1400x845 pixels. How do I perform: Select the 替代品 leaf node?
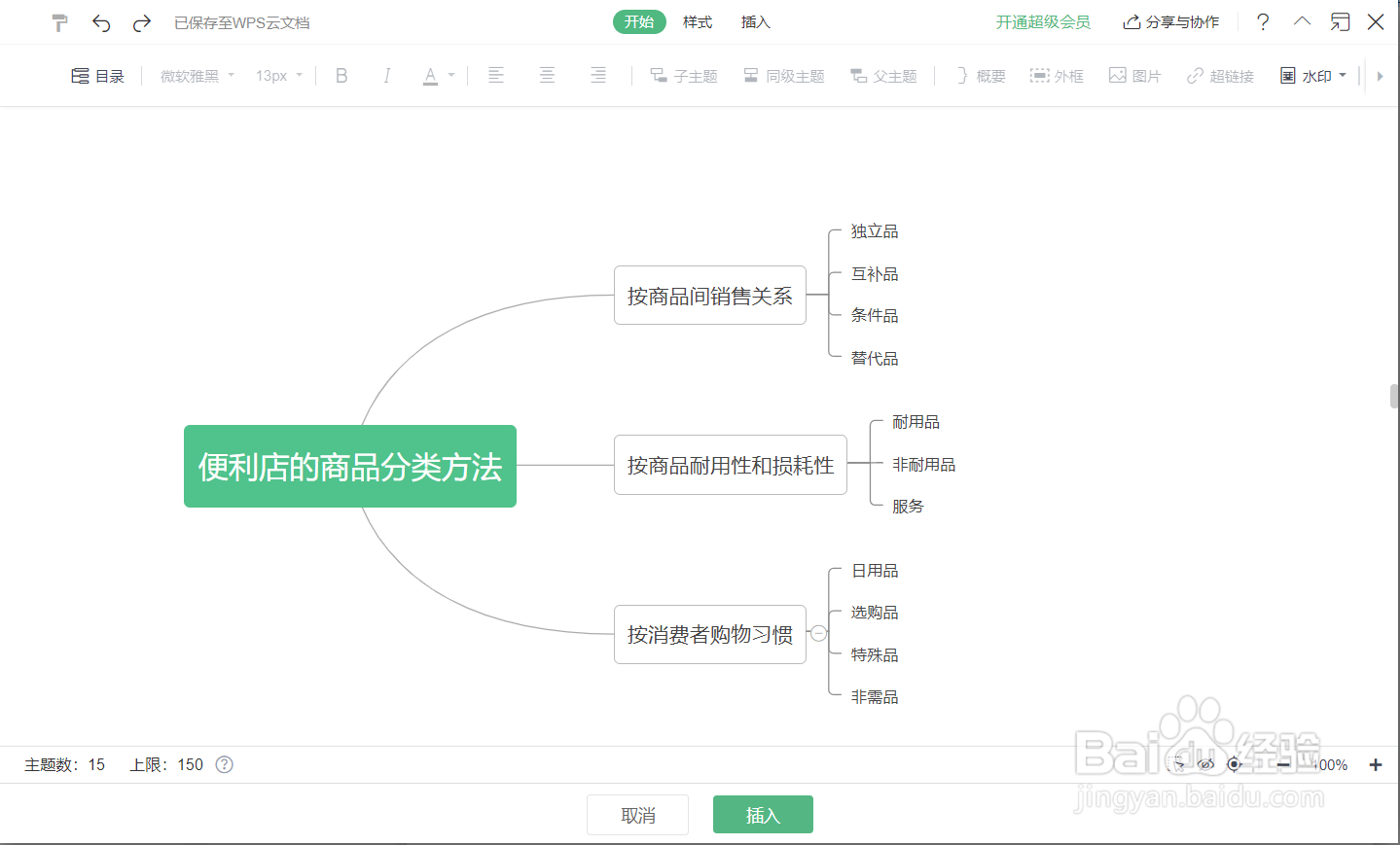coord(875,358)
